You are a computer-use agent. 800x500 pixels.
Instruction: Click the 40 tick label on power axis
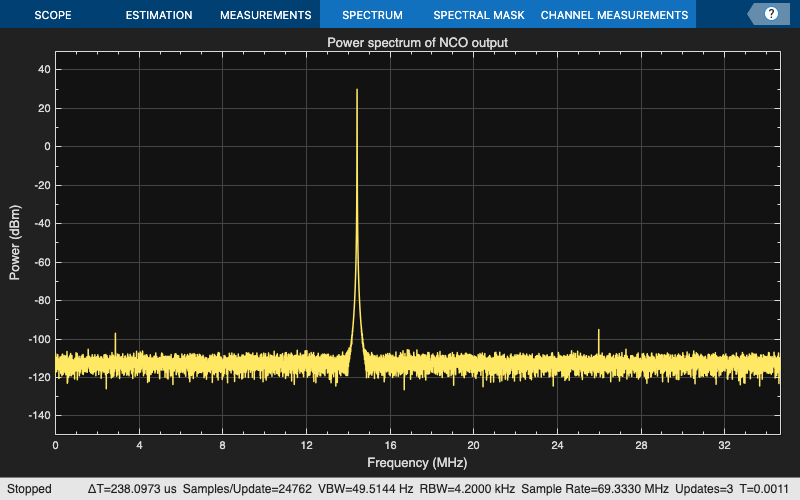44,69
